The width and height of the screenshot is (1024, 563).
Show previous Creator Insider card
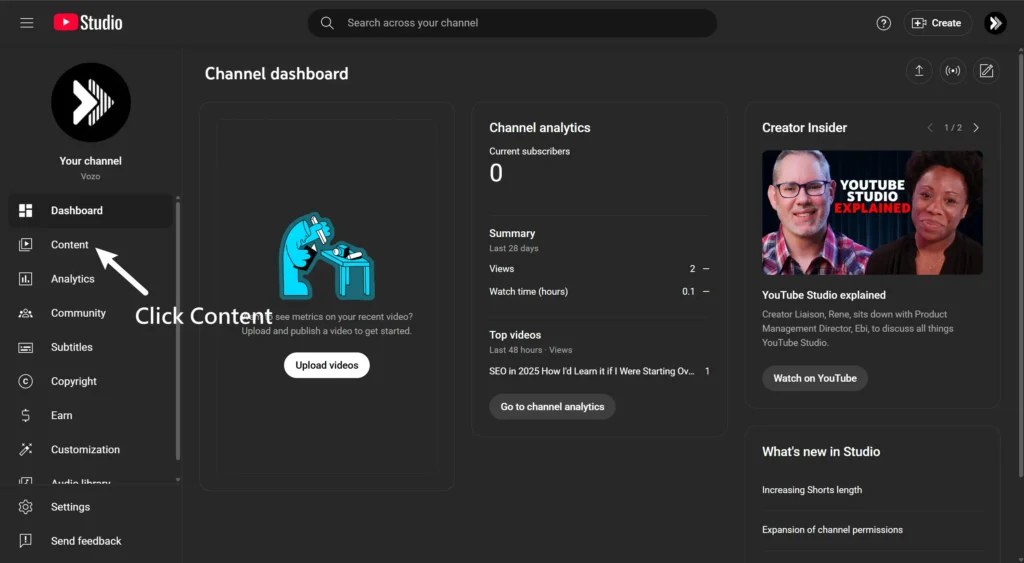click(930, 128)
